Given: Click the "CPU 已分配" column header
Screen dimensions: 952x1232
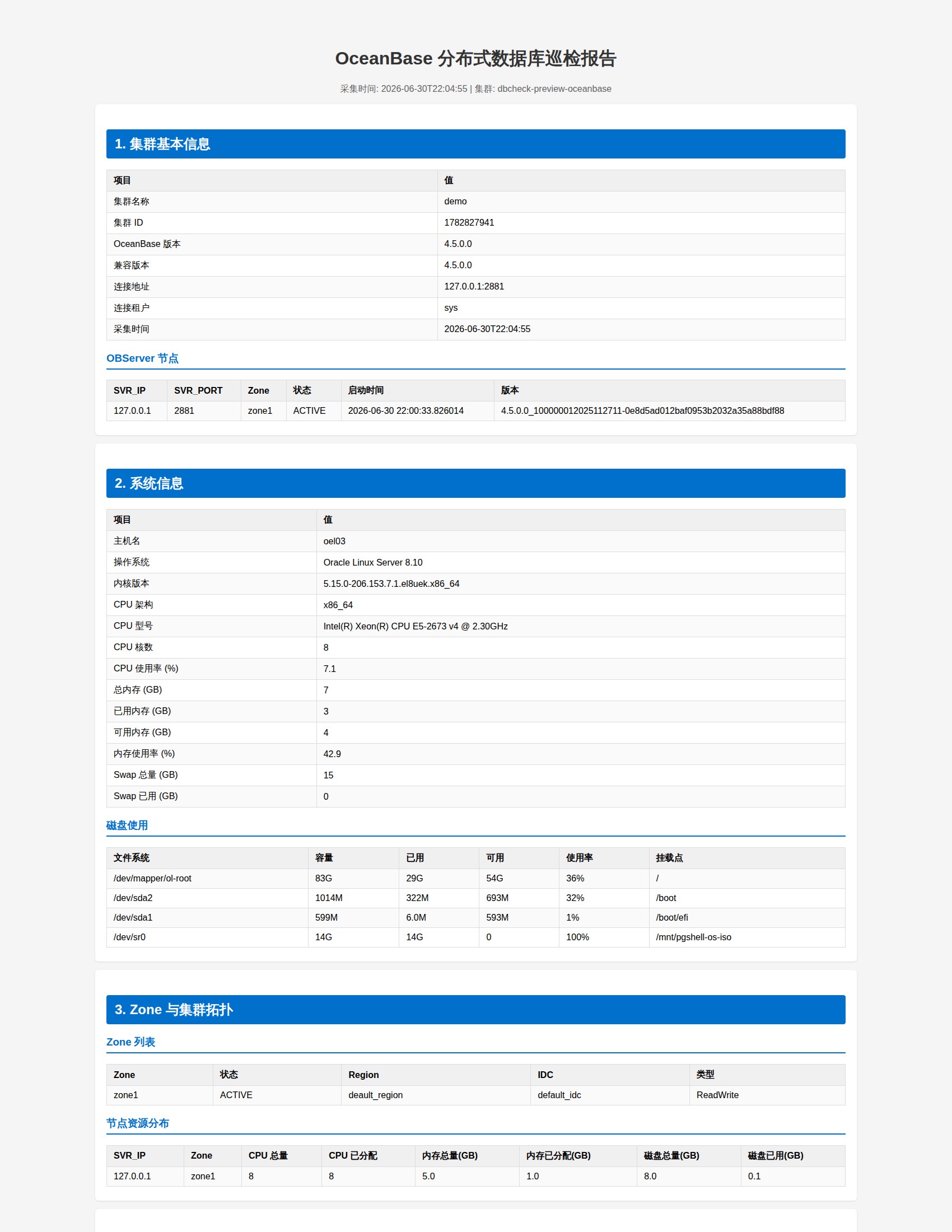Looking at the screenshot, I should coord(353,1156).
